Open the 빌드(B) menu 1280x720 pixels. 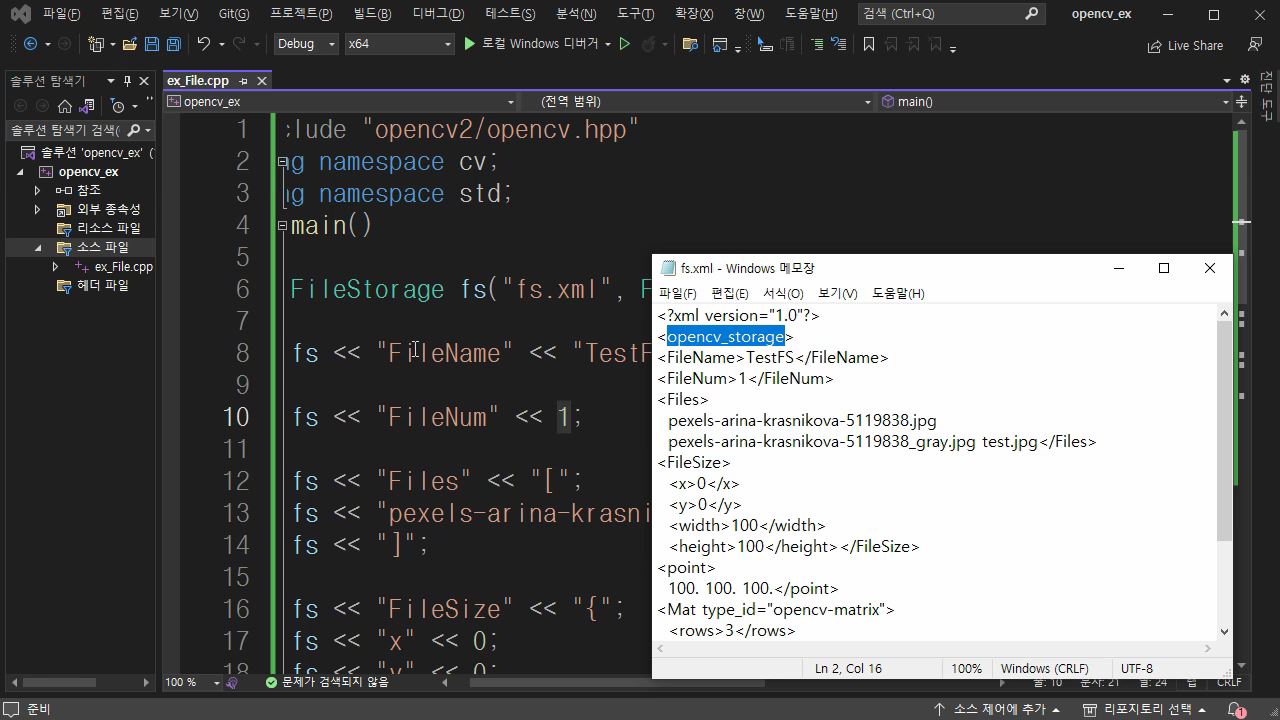click(x=373, y=14)
